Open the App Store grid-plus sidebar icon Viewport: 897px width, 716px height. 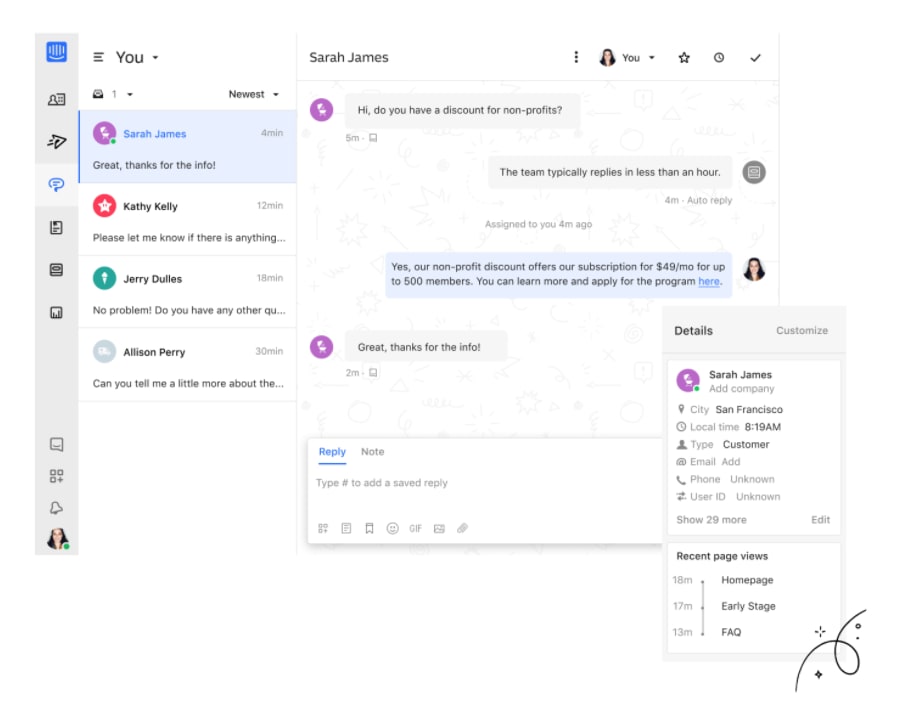click(56, 476)
